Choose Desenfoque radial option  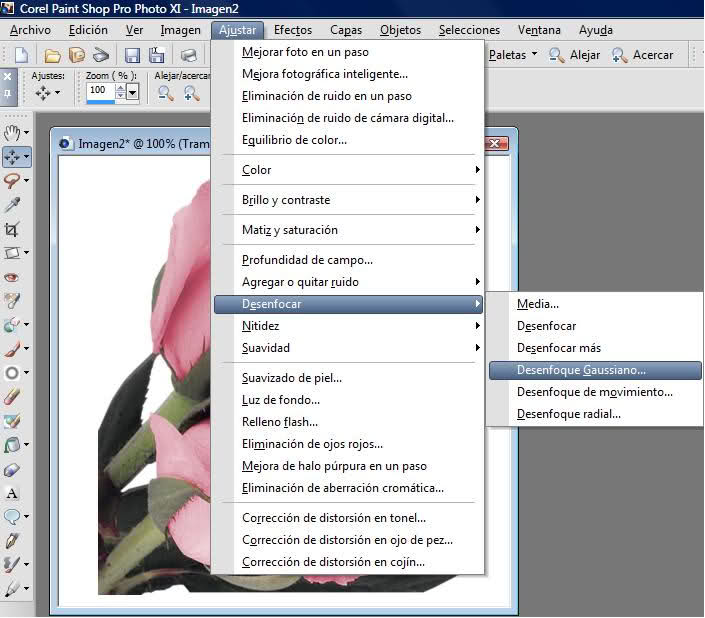tap(595, 414)
